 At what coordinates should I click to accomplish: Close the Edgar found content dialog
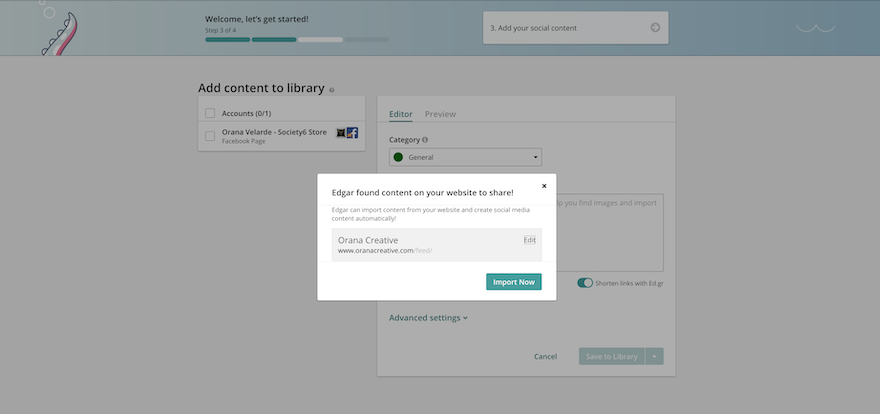coord(544,186)
